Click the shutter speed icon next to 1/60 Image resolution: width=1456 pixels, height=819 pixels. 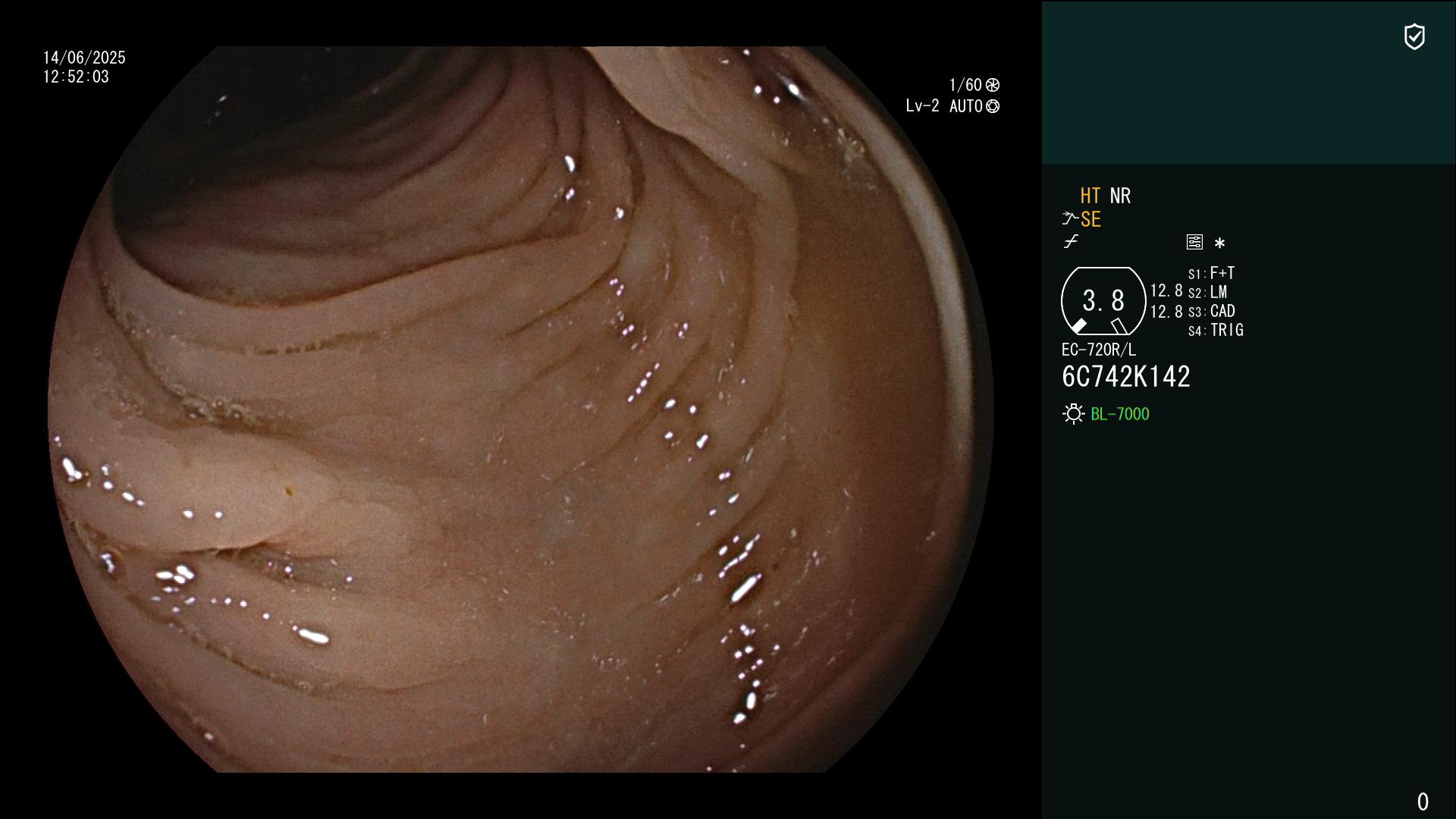tap(993, 85)
